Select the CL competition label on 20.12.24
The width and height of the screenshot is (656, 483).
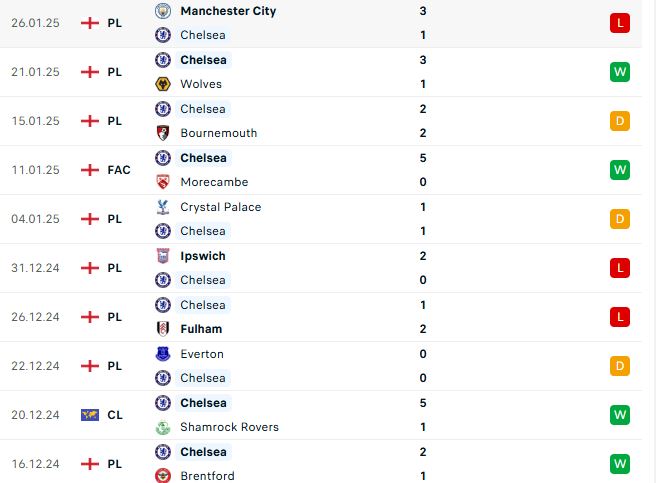pyautogui.click(x=115, y=415)
